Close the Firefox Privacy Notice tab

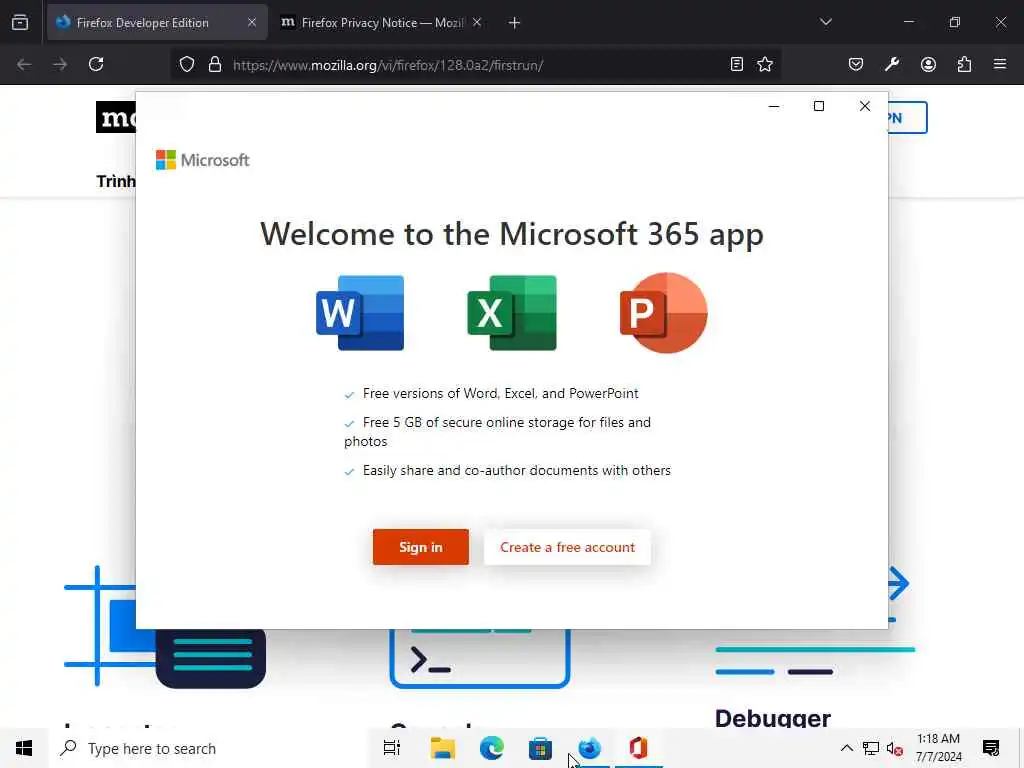[x=477, y=22]
